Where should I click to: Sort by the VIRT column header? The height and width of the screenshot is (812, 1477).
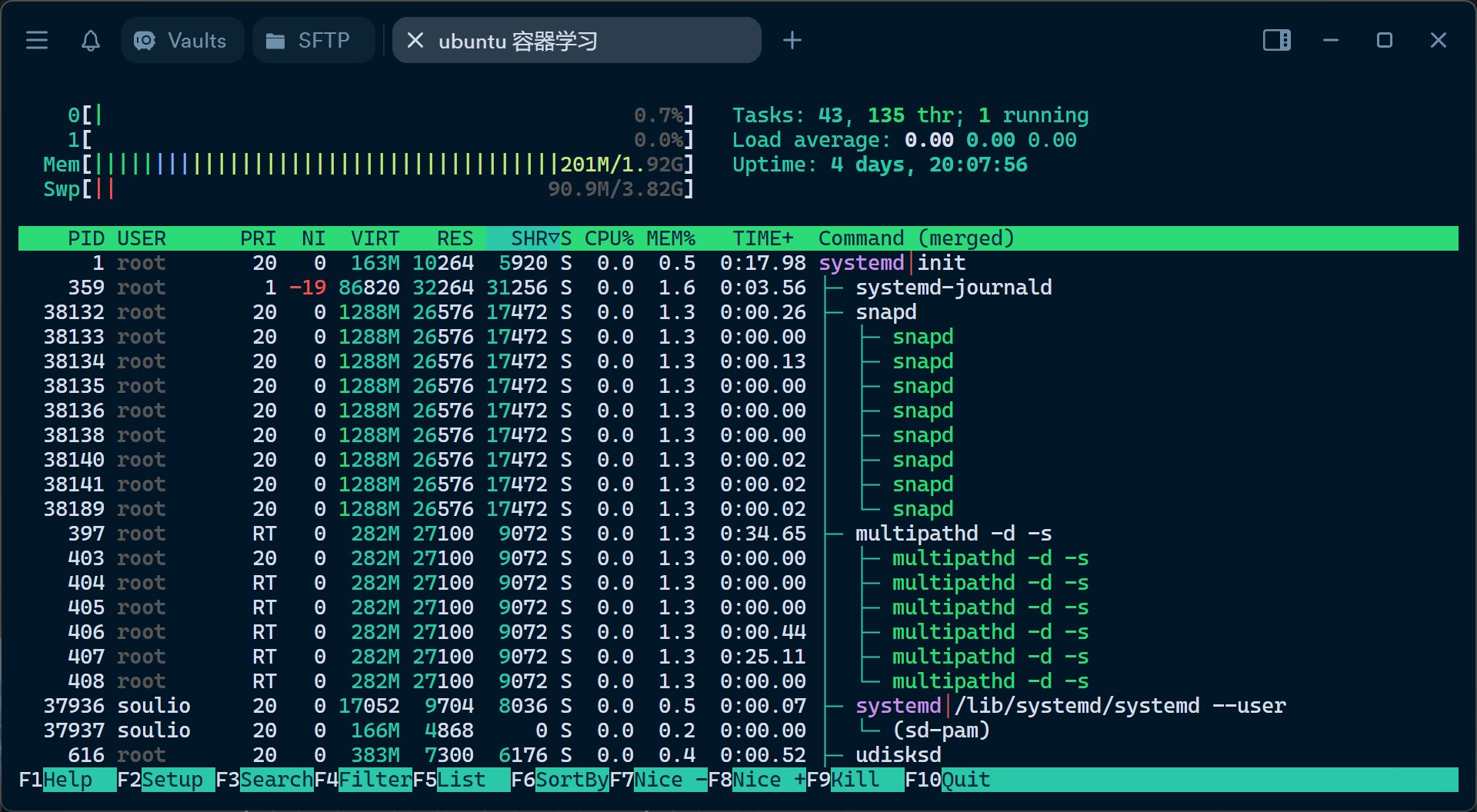[x=375, y=238]
